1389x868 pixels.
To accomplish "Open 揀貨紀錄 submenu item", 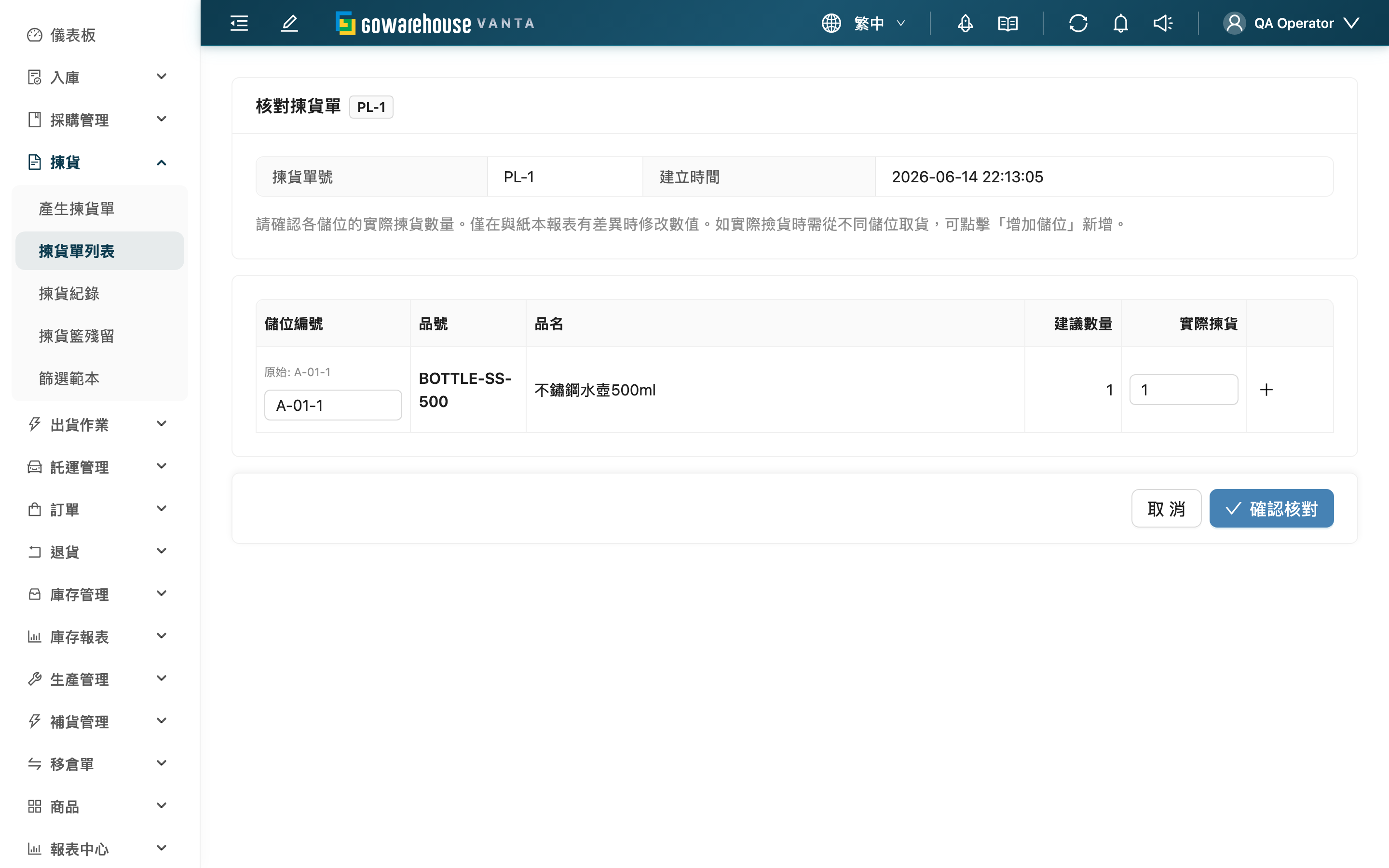I will pyautogui.click(x=100, y=294).
